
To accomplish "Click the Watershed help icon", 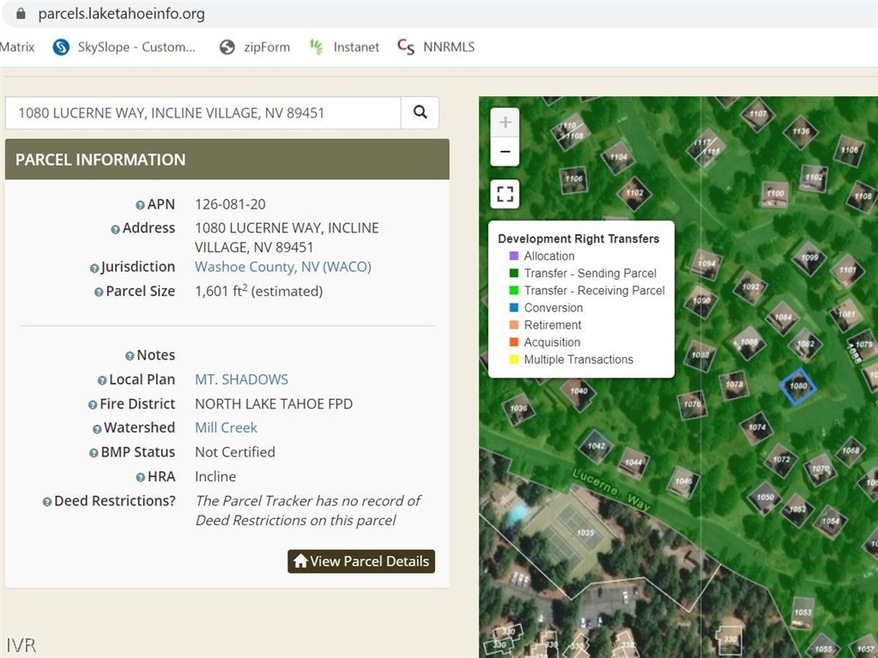I will (x=97, y=429).
